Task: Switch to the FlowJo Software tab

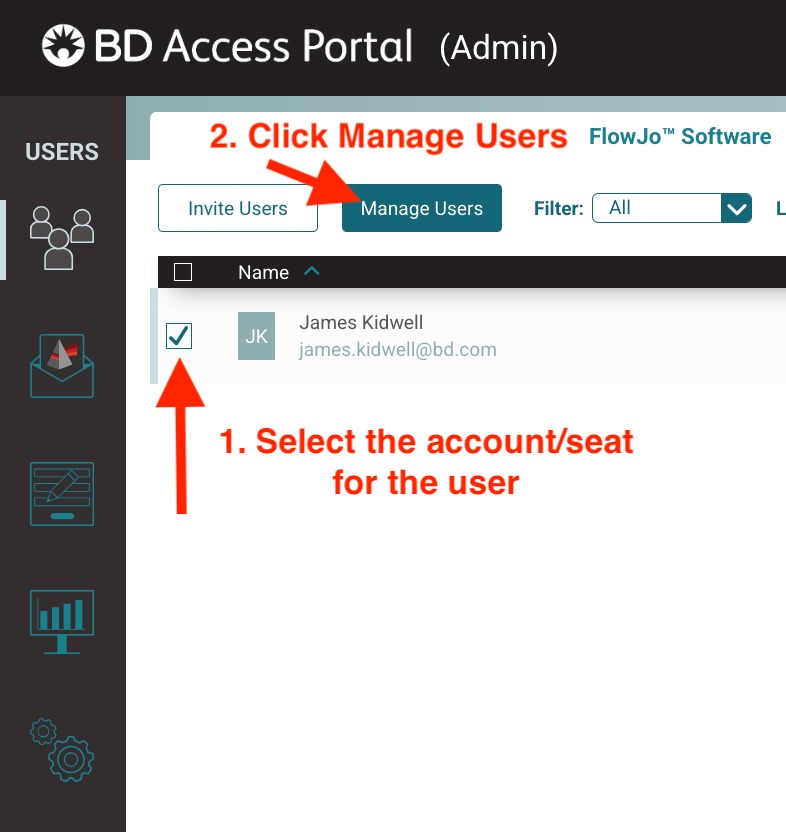Action: pos(680,137)
